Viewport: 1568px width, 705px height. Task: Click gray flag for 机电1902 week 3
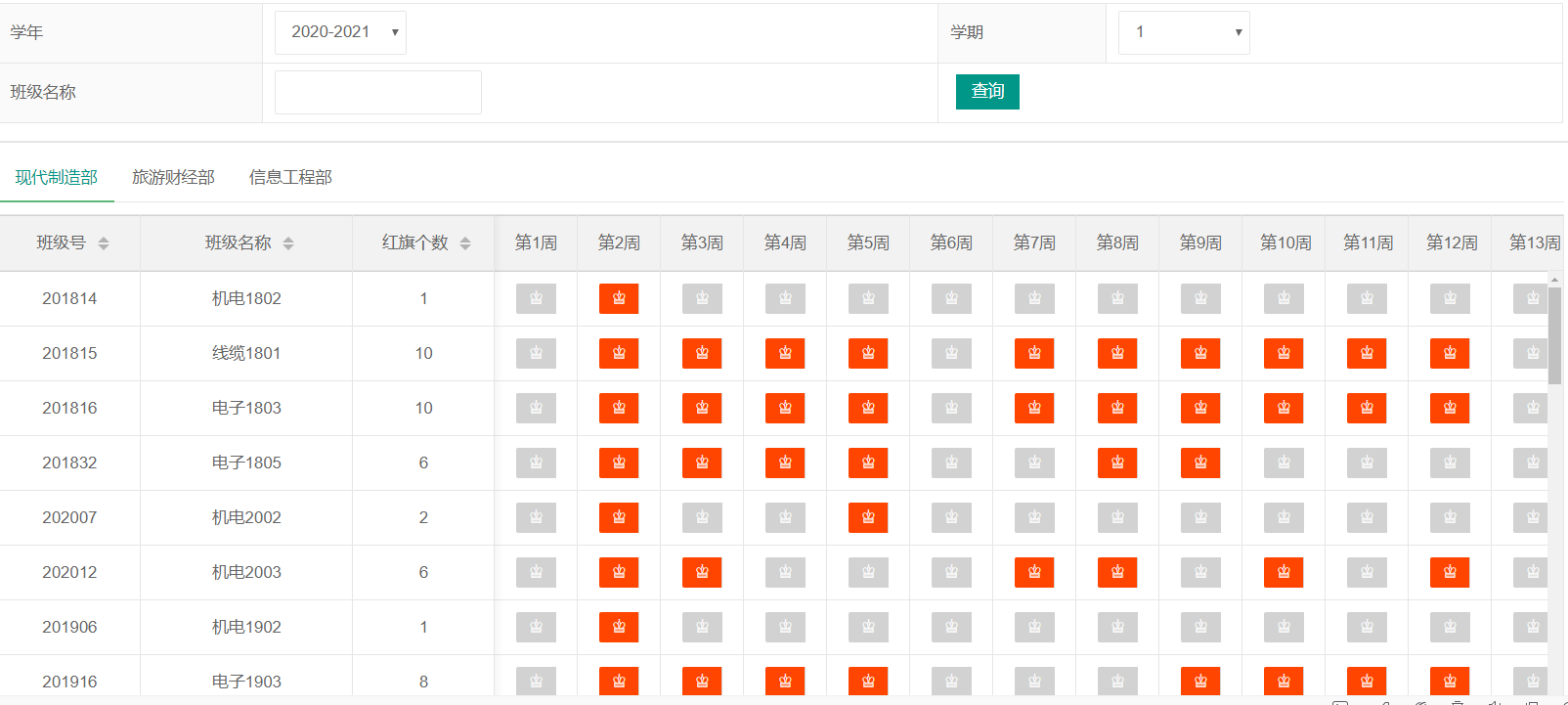tap(702, 627)
